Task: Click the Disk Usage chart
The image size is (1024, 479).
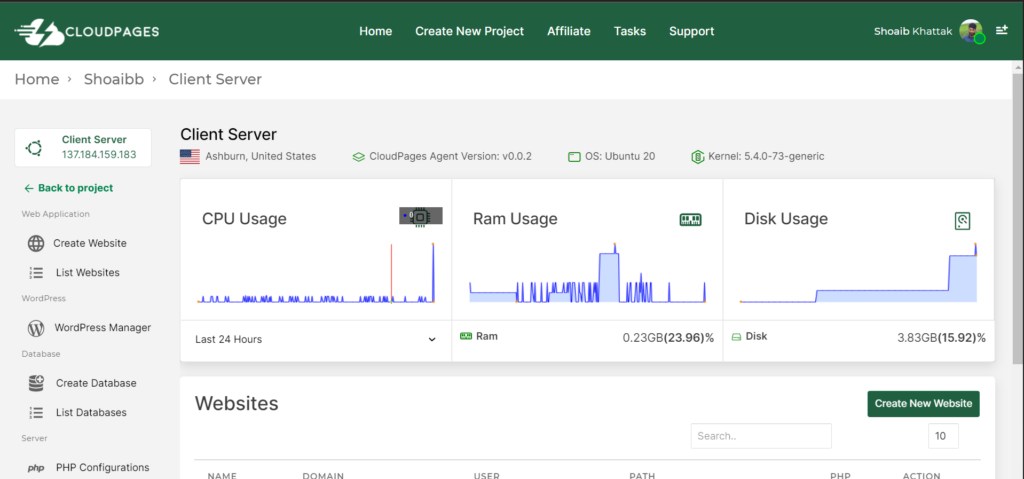Action: [858, 273]
